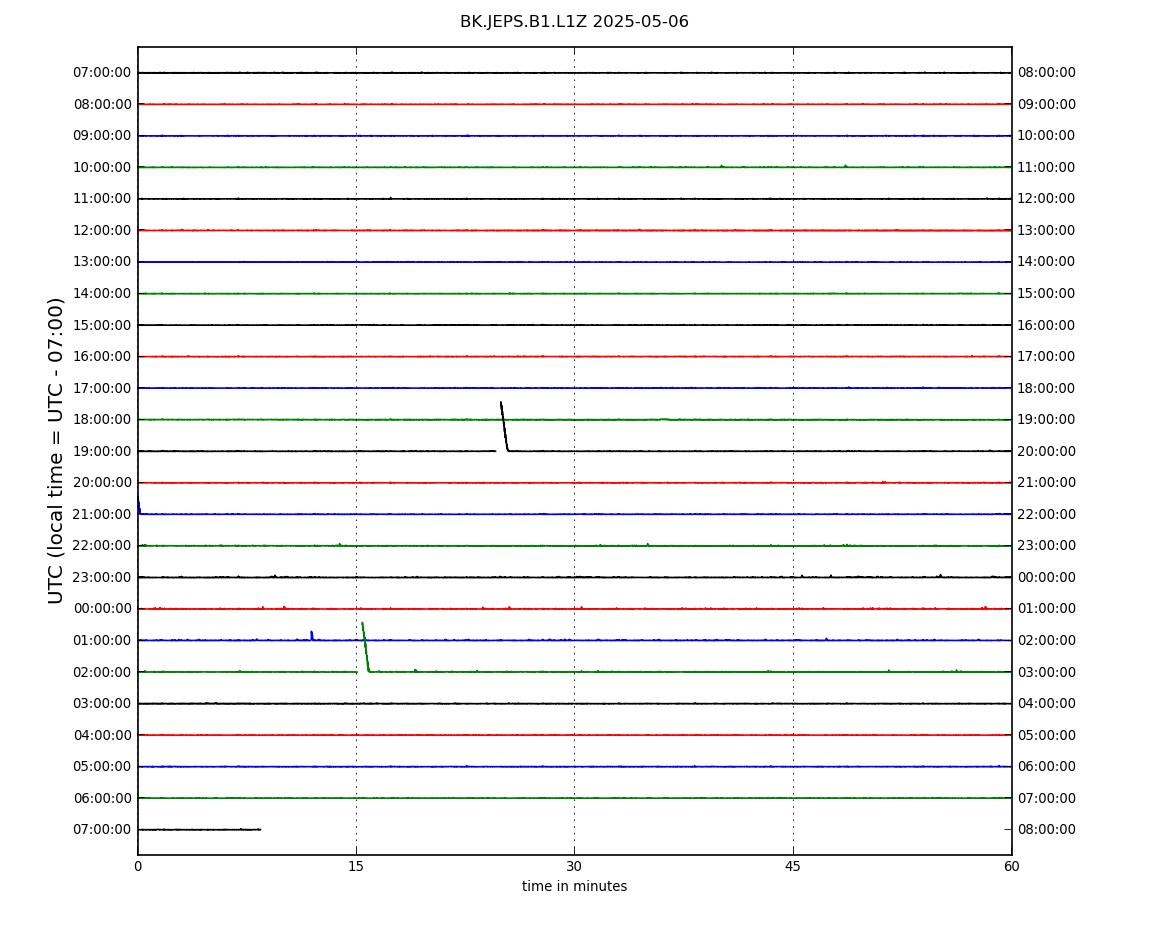Click left-axis time label 00:00:00
This screenshot has height=950, width=1150.
(102, 609)
